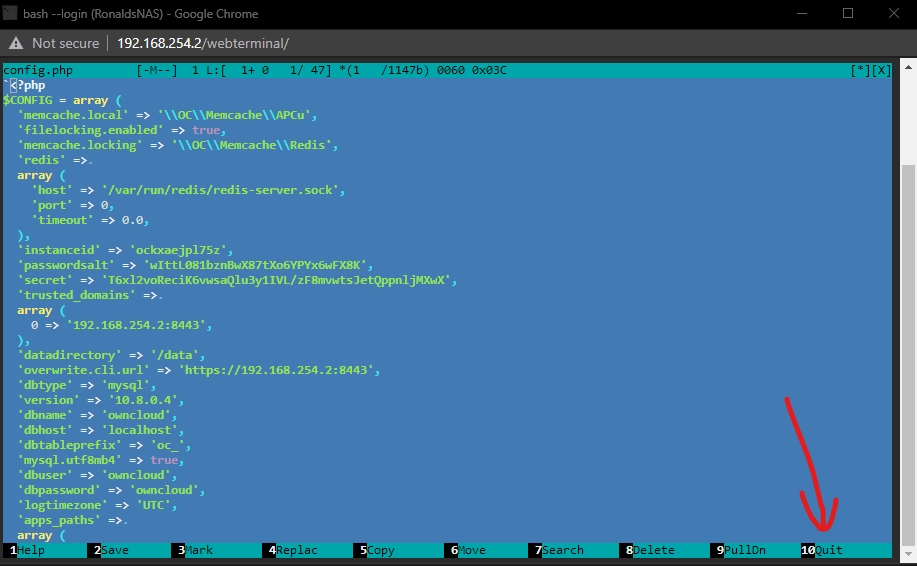
Task: Click the 'datadirectory' key
Action: [70, 356]
